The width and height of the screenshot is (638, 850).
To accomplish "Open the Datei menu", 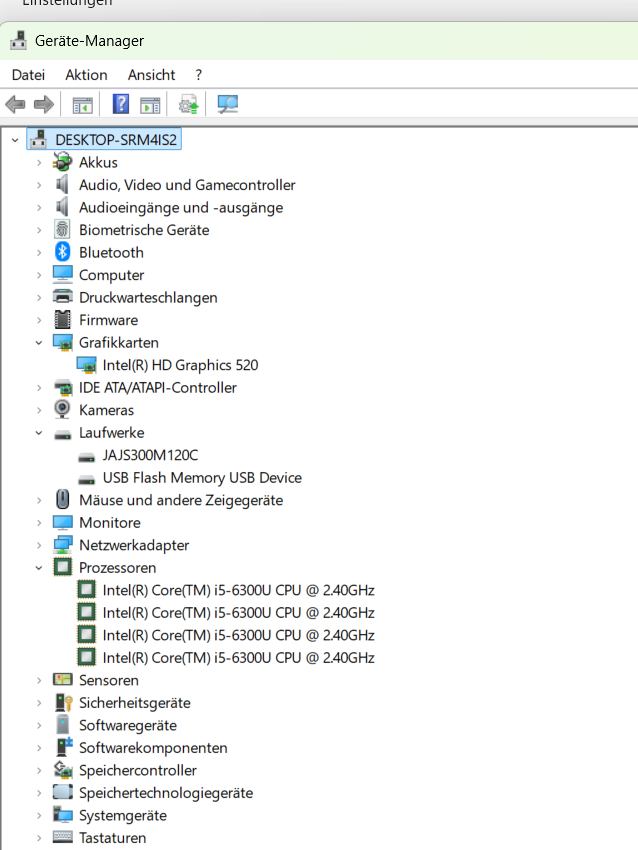I will tap(28, 75).
